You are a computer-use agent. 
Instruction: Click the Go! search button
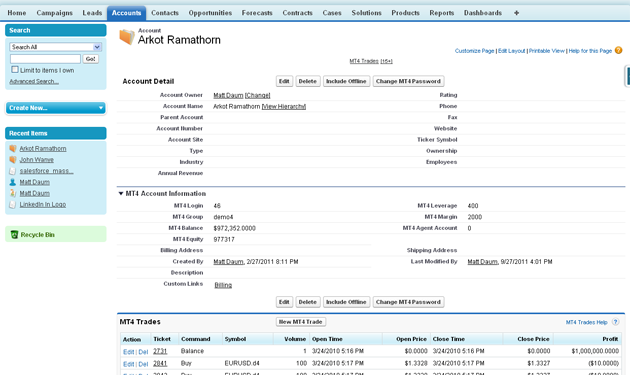point(91,59)
